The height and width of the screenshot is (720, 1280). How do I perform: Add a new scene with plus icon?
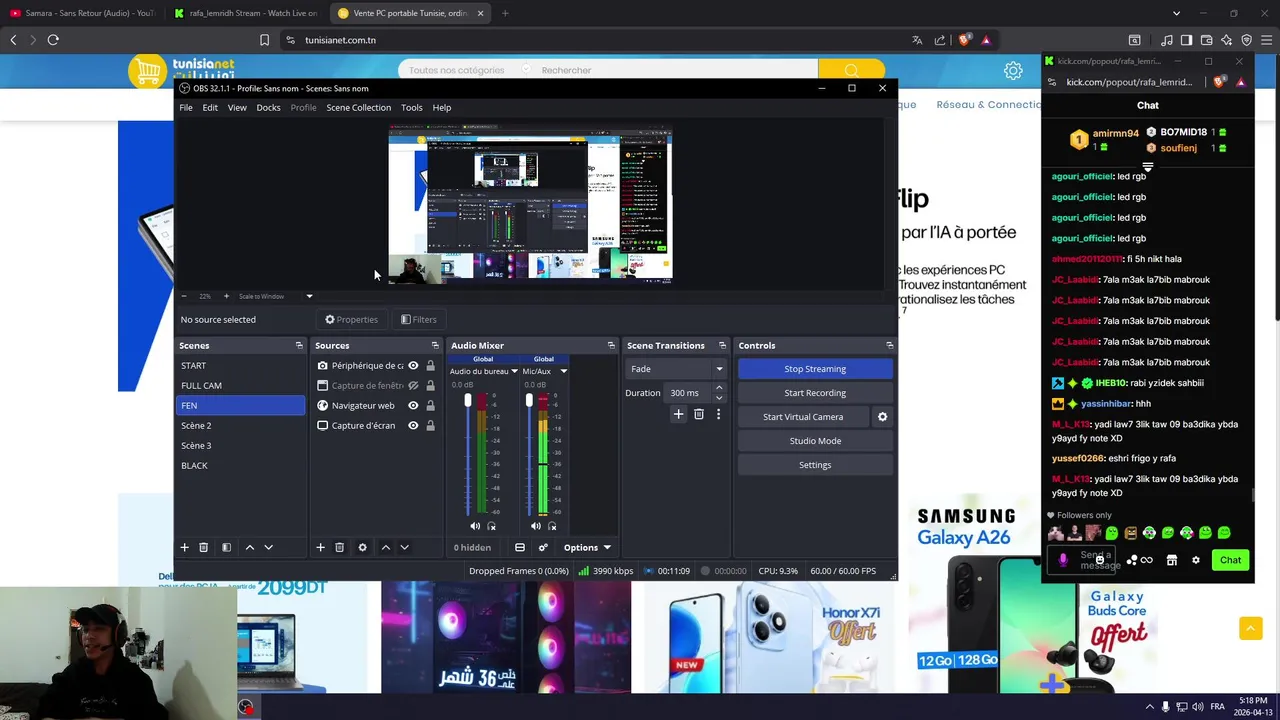coord(184,547)
